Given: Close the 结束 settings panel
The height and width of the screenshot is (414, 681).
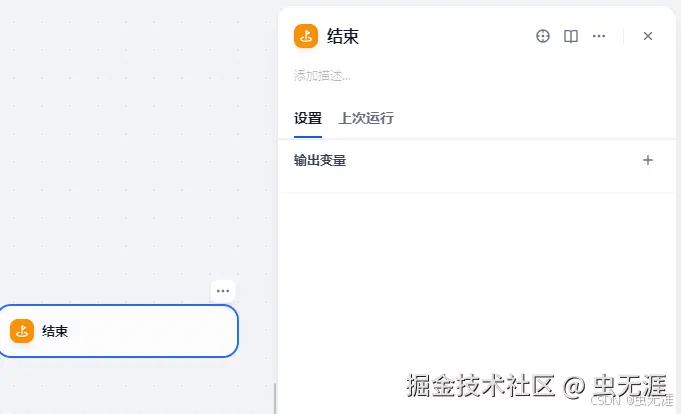Looking at the screenshot, I should (x=648, y=36).
